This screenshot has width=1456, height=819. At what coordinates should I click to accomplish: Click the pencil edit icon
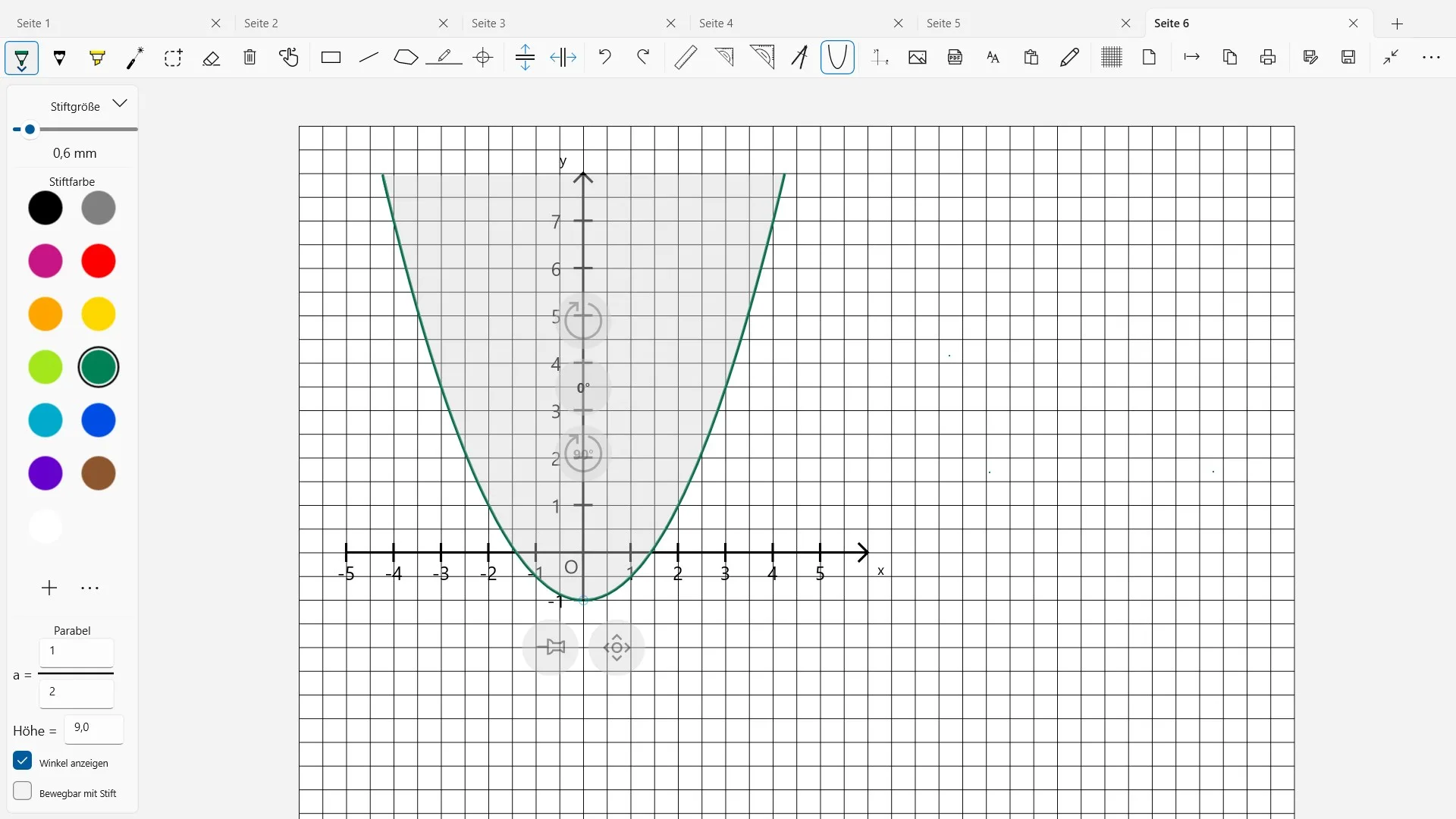point(1070,58)
